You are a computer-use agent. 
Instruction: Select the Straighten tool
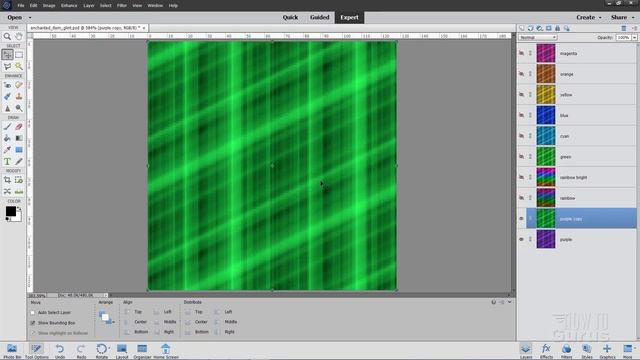coord(19,191)
